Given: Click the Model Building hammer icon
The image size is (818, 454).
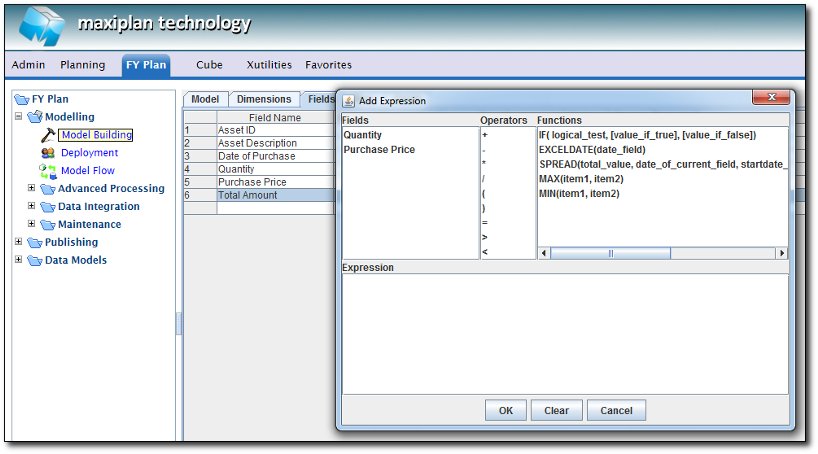Looking at the screenshot, I should pyautogui.click(x=47, y=134).
